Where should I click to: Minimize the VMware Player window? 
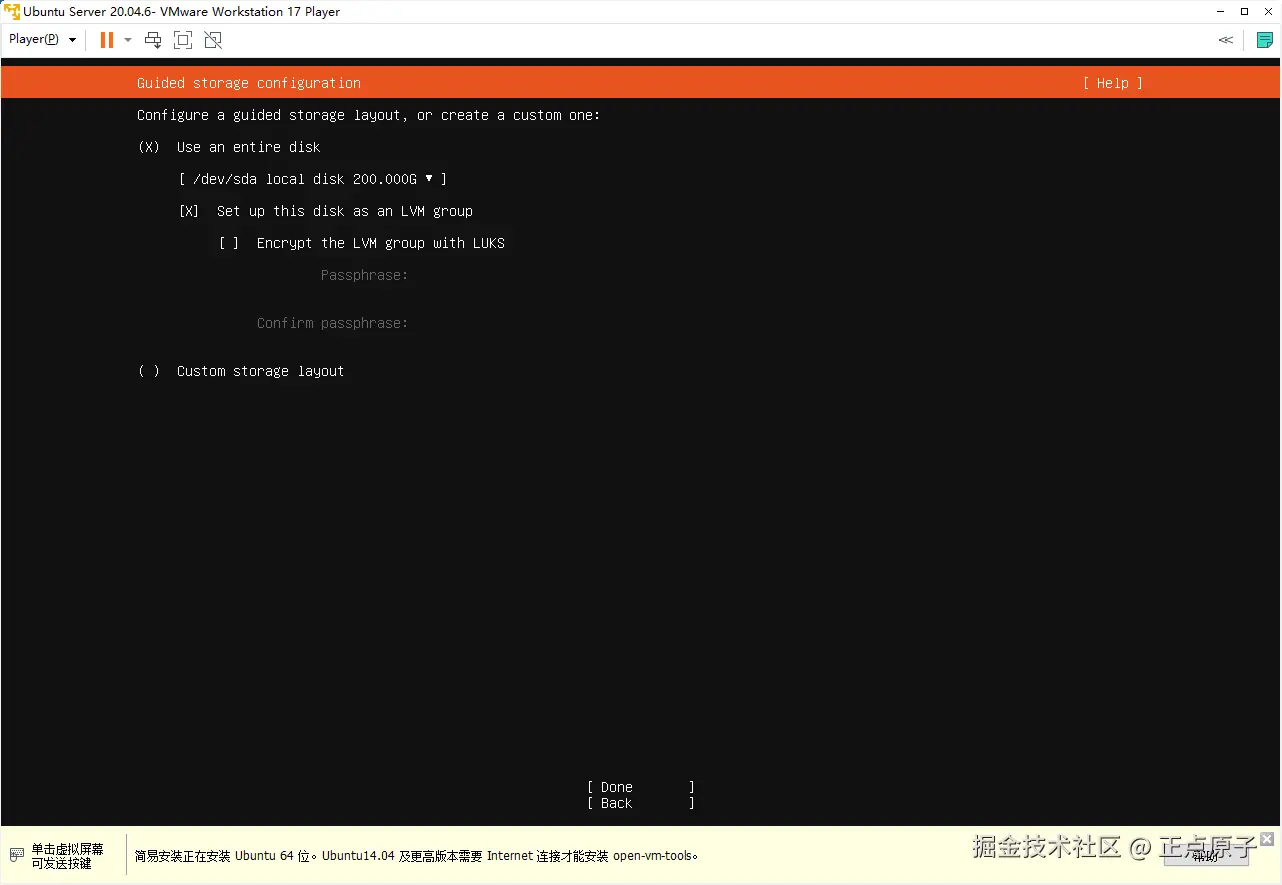point(1219,12)
